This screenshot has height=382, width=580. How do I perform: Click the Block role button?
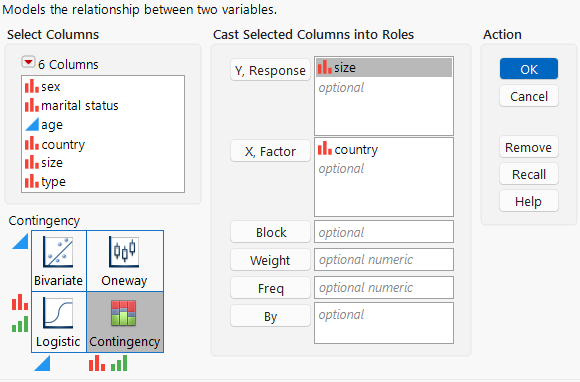270,232
